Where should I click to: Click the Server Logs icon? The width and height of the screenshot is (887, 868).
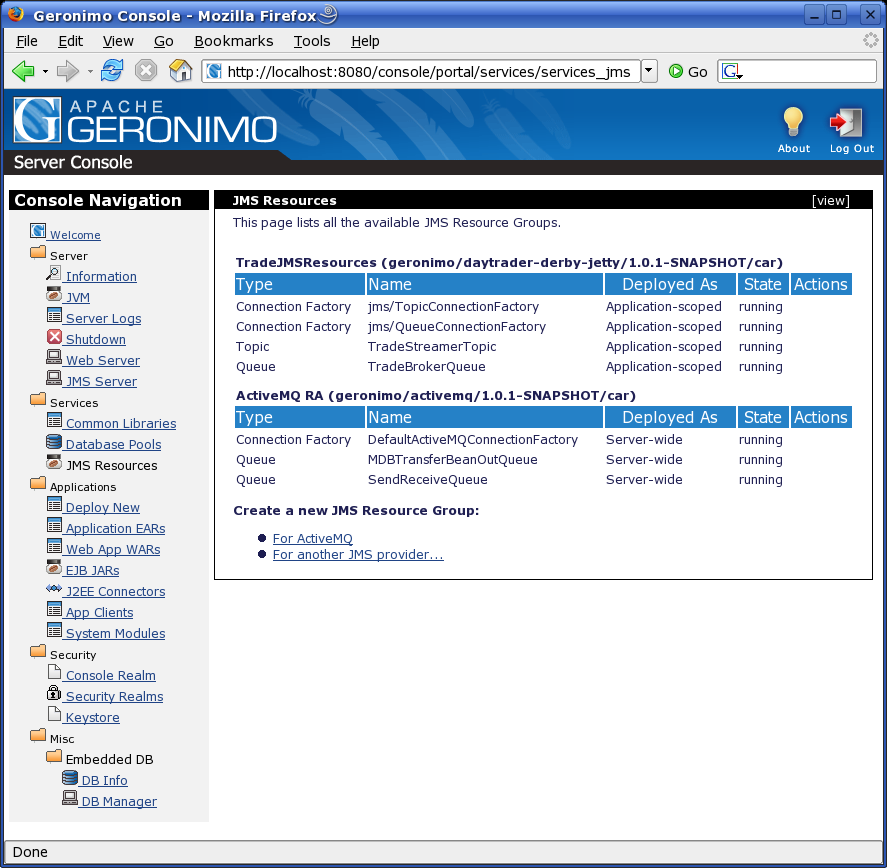click(54, 315)
